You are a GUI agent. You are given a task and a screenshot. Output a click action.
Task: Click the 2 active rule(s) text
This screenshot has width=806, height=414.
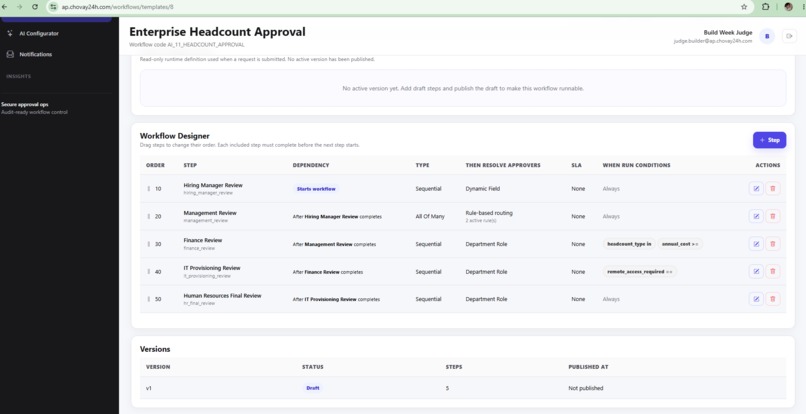[481, 221]
